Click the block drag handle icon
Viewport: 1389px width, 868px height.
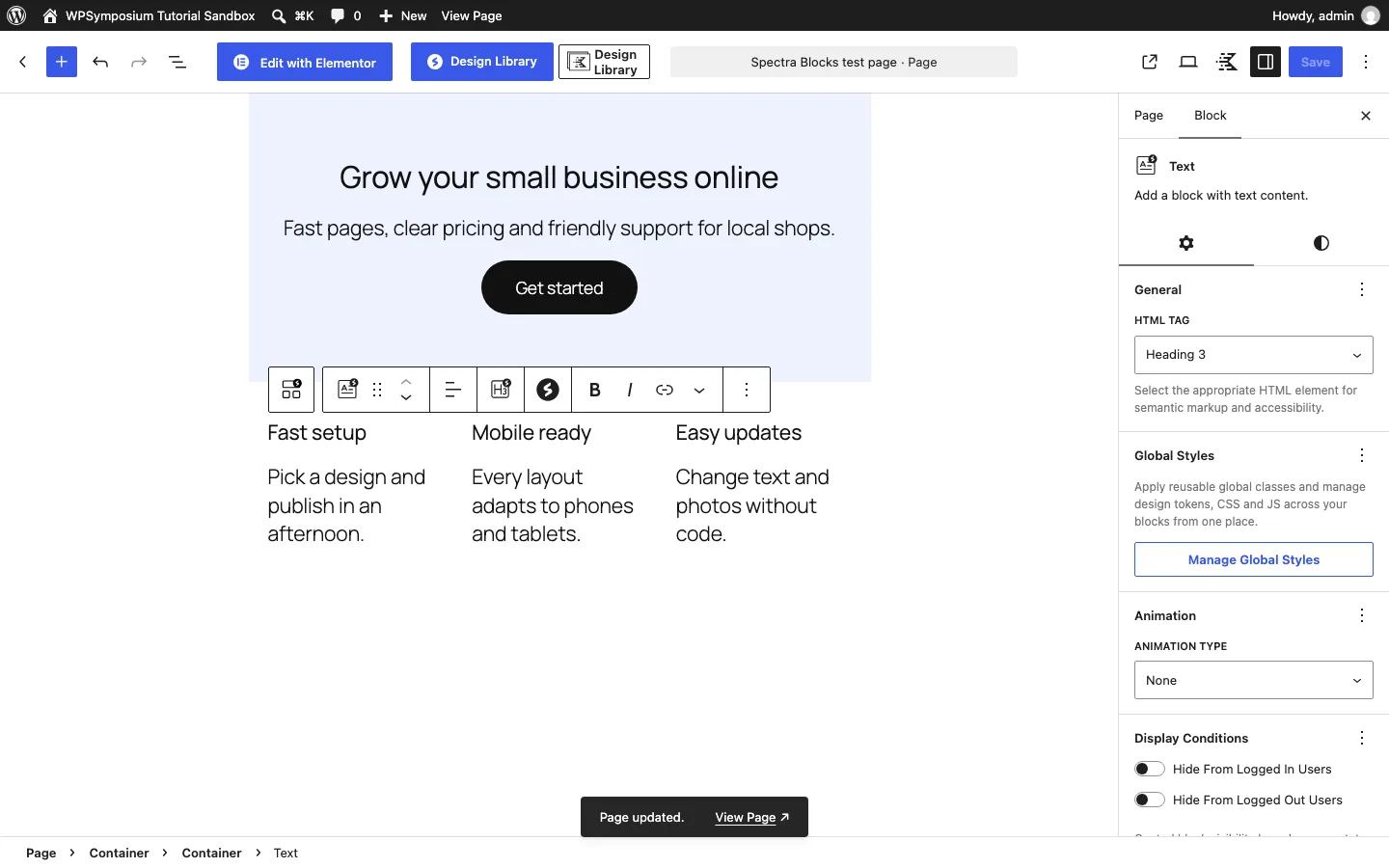click(377, 390)
